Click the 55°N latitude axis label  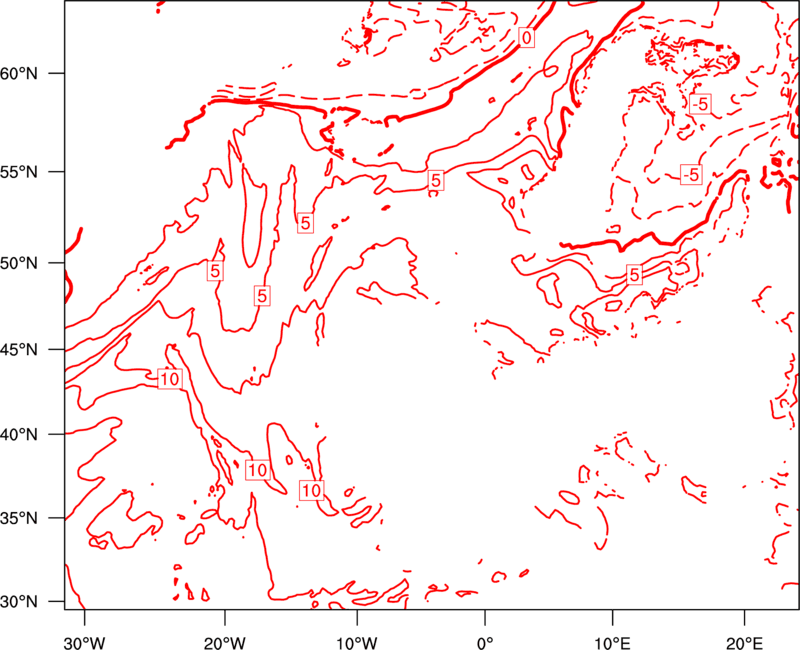click(19, 172)
